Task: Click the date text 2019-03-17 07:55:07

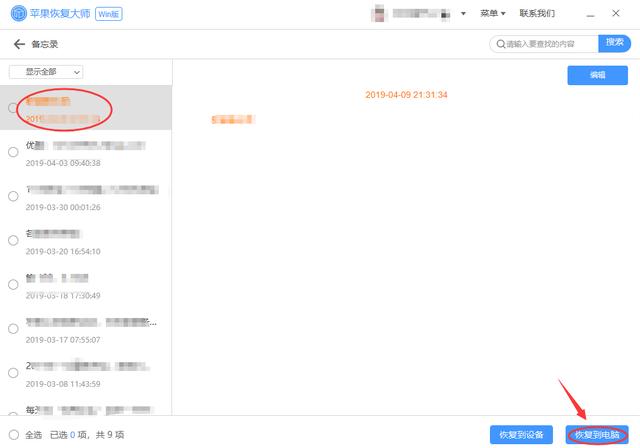Action: tap(63, 339)
